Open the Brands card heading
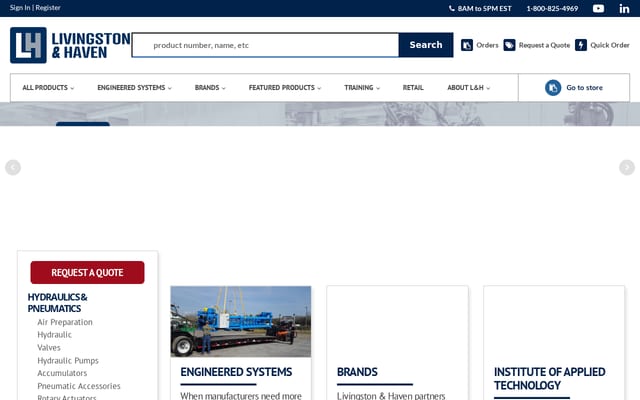Viewport: 640px width, 400px height. pos(357,372)
